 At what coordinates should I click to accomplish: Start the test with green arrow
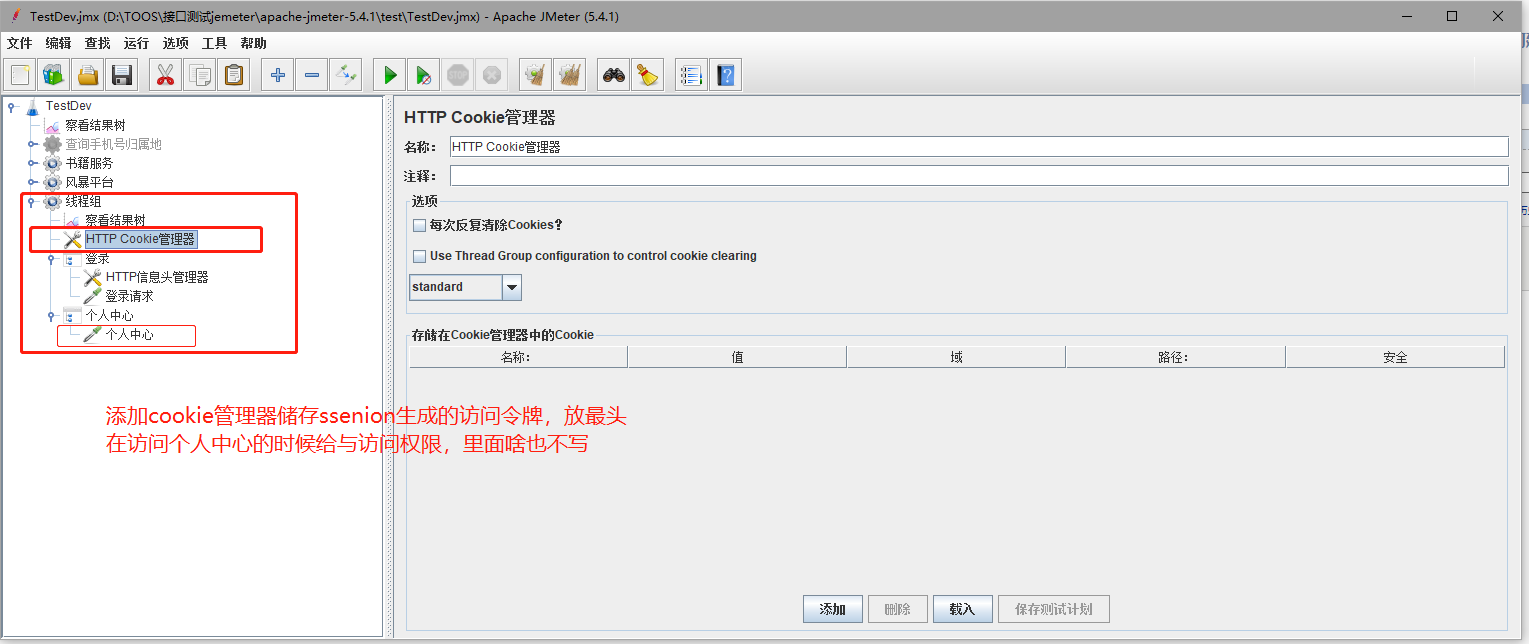[x=390, y=74]
